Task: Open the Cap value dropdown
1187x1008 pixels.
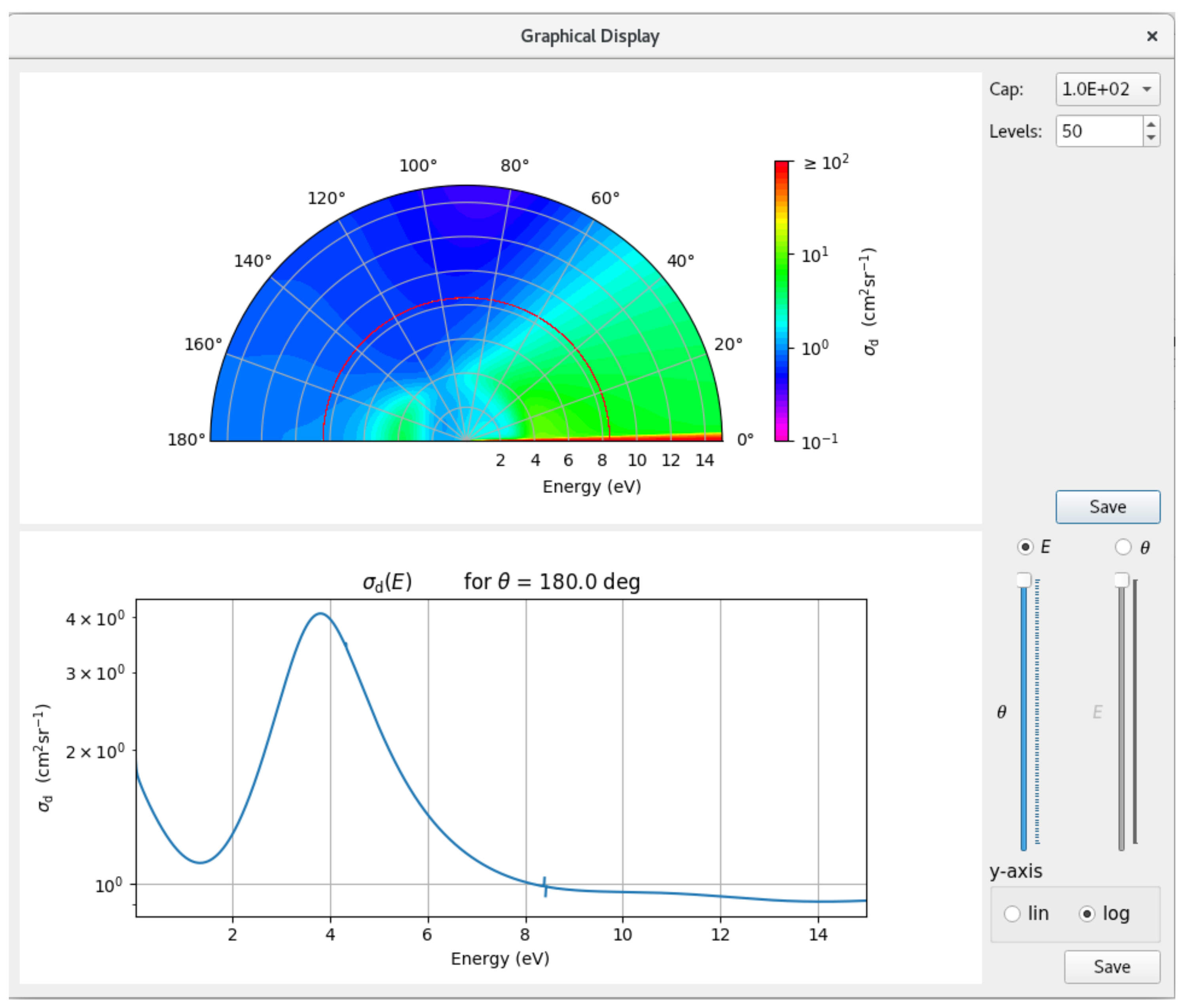Action: 1107,89
